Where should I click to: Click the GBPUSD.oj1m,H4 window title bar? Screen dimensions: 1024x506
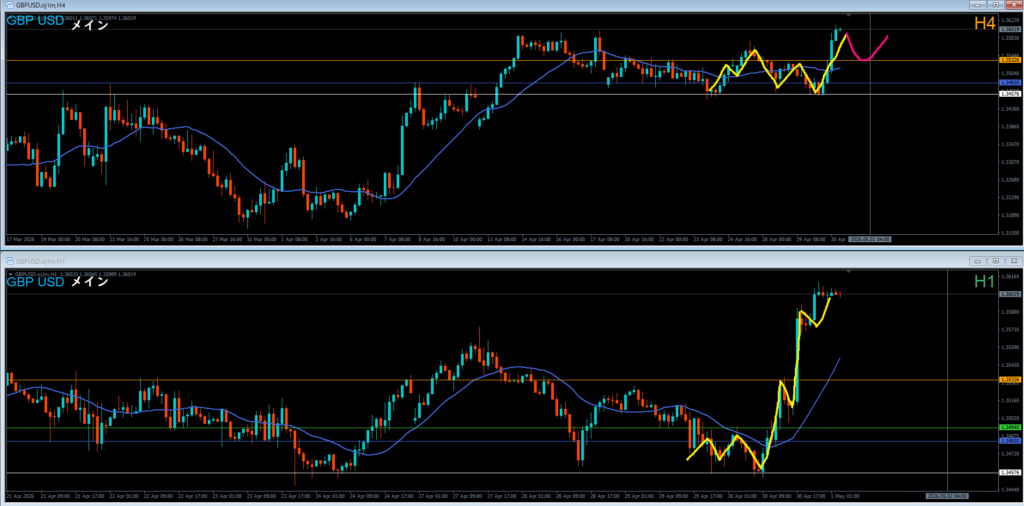[x=483, y=5]
